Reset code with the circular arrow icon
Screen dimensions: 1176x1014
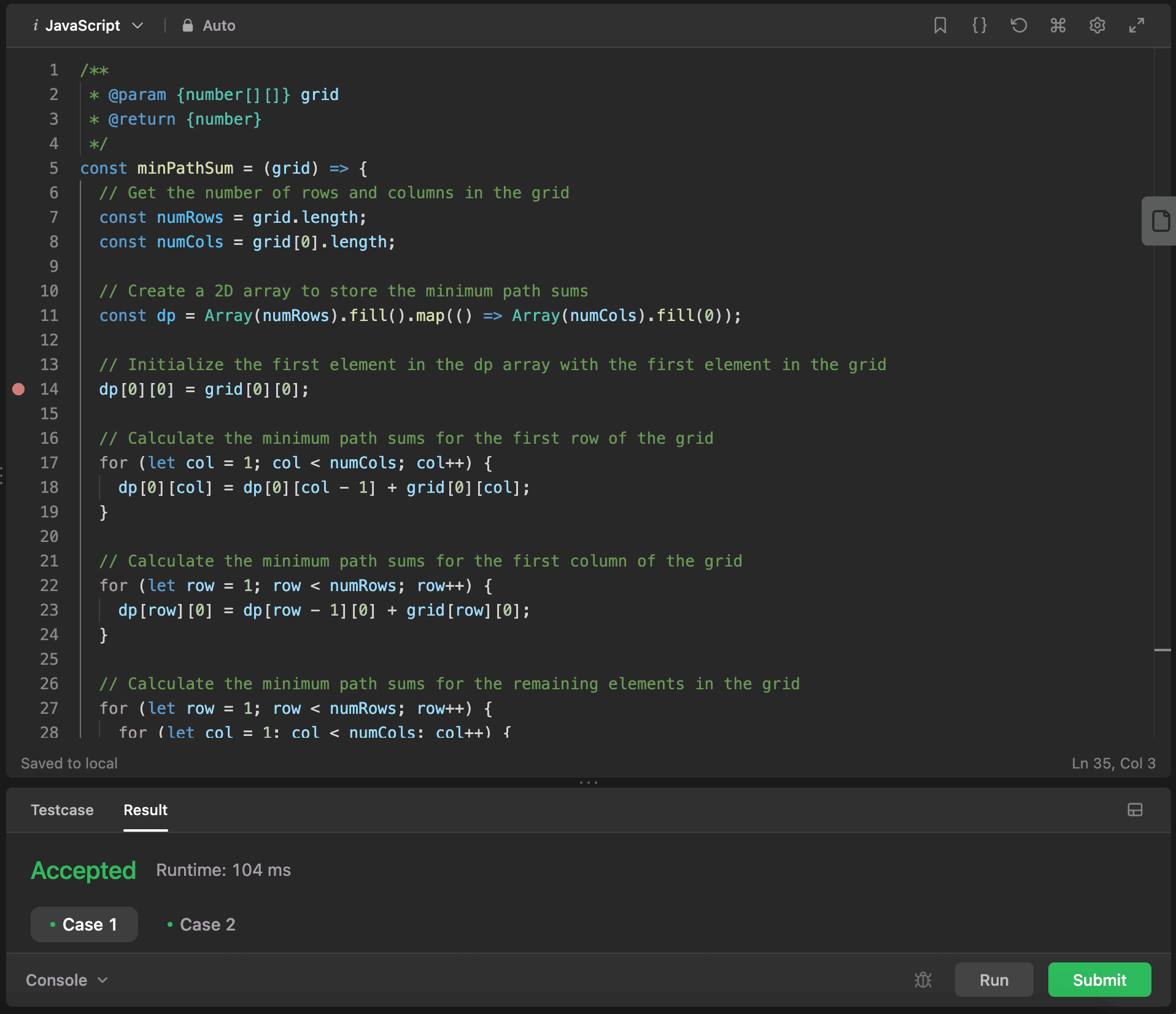1019,25
